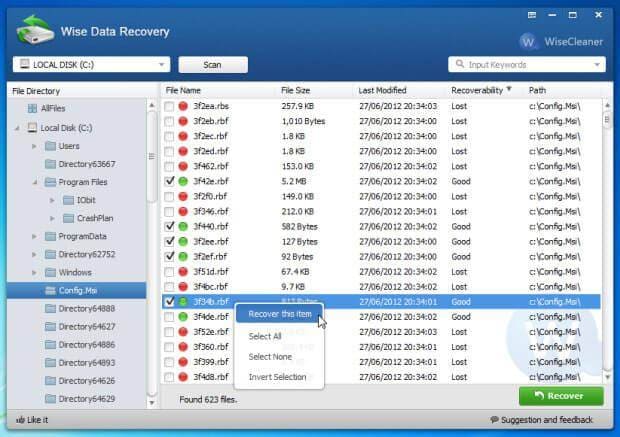Choose Select None in context menu
620x437 pixels.
(x=270, y=357)
